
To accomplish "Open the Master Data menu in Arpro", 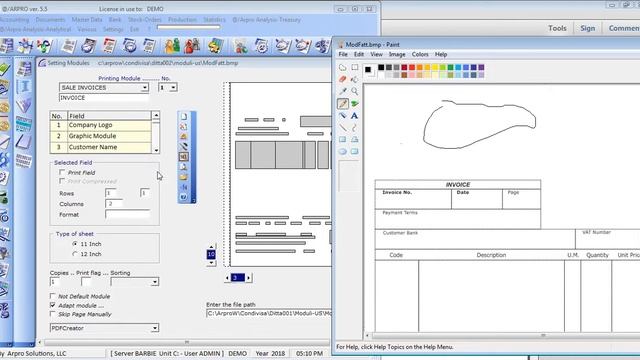I will click(x=87, y=20).
